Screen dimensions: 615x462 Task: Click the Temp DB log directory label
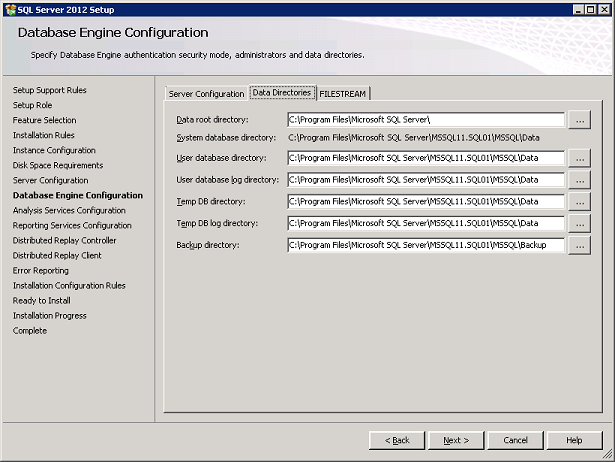(217, 223)
